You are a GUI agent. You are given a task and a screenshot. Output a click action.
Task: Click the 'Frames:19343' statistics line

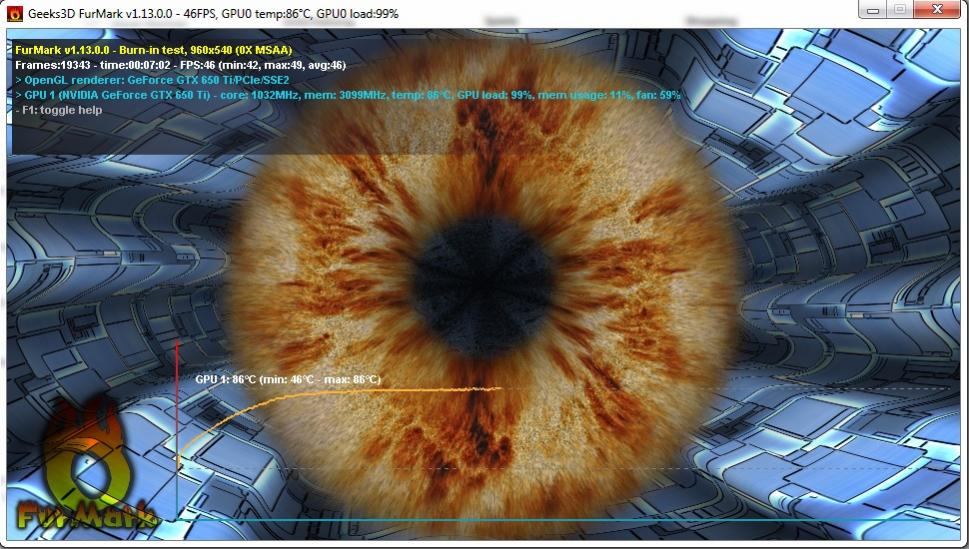(x=180, y=65)
